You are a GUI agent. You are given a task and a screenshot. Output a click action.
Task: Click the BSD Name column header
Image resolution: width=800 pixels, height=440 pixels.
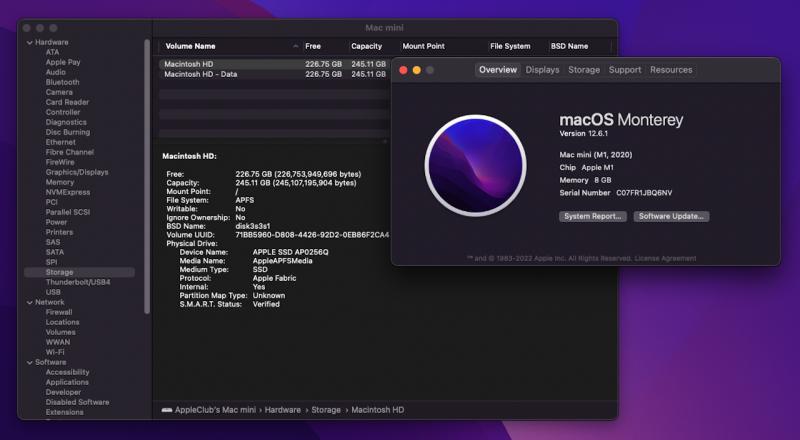tap(569, 46)
